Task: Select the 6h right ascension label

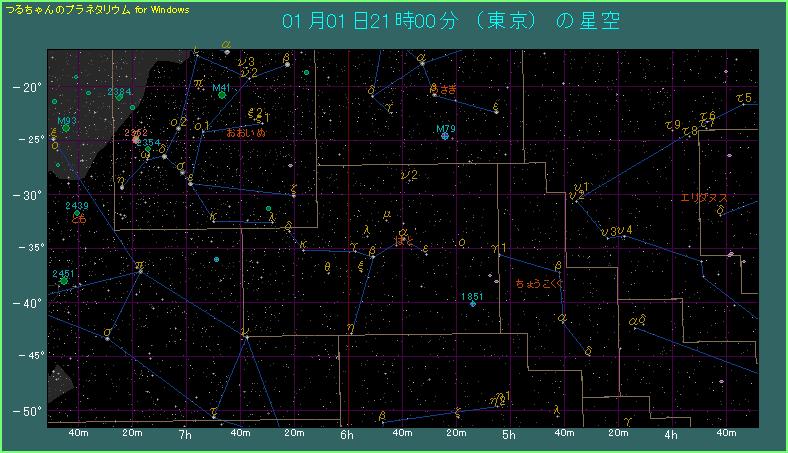Action: click(x=347, y=436)
